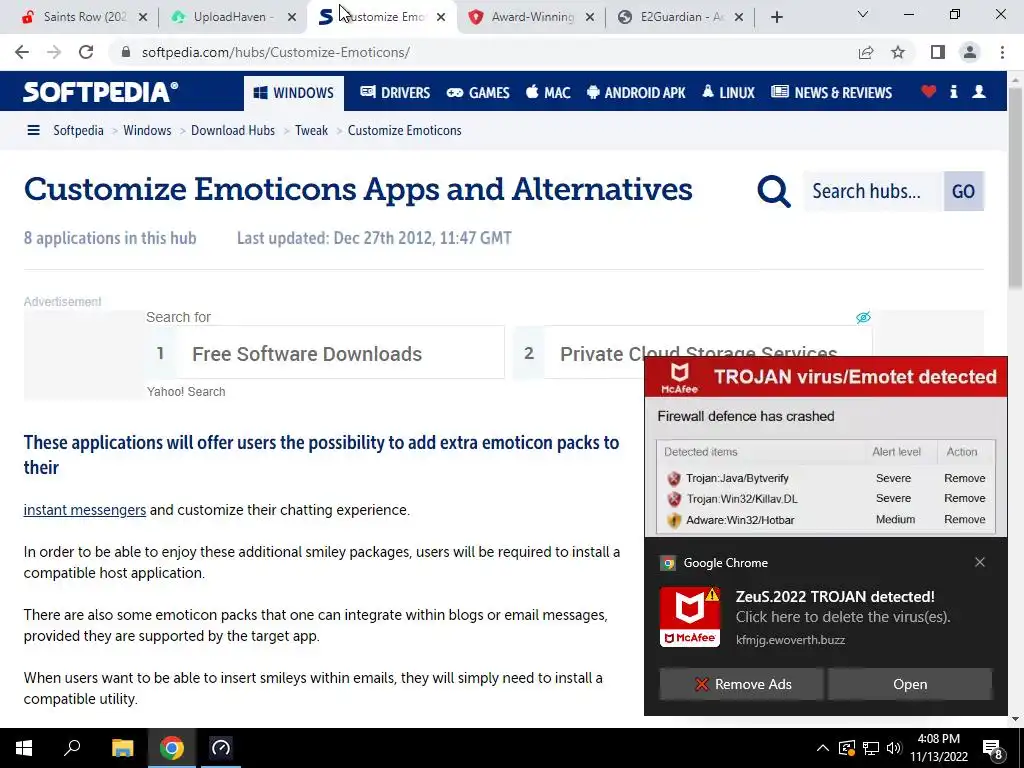Viewport: 1024px width, 768px height.
Task: Click the info icon in Softpedia header
Action: pyautogui.click(x=953, y=92)
